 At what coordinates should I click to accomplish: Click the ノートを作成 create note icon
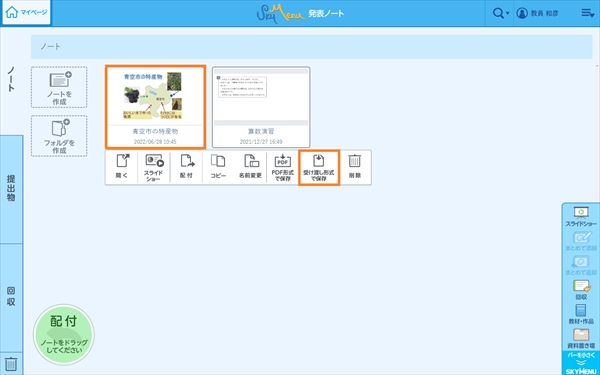click(x=59, y=87)
